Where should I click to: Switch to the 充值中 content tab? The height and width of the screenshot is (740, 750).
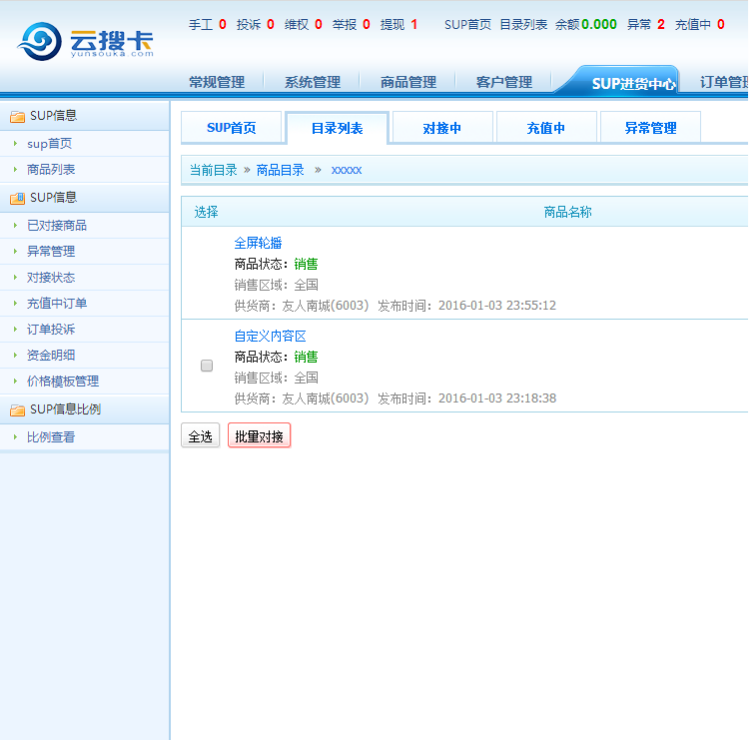pyautogui.click(x=546, y=128)
